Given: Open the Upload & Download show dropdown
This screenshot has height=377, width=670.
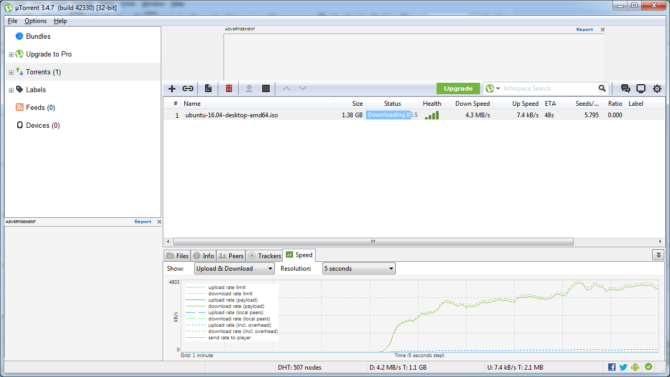Looking at the screenshot, I should coord(234,268).
